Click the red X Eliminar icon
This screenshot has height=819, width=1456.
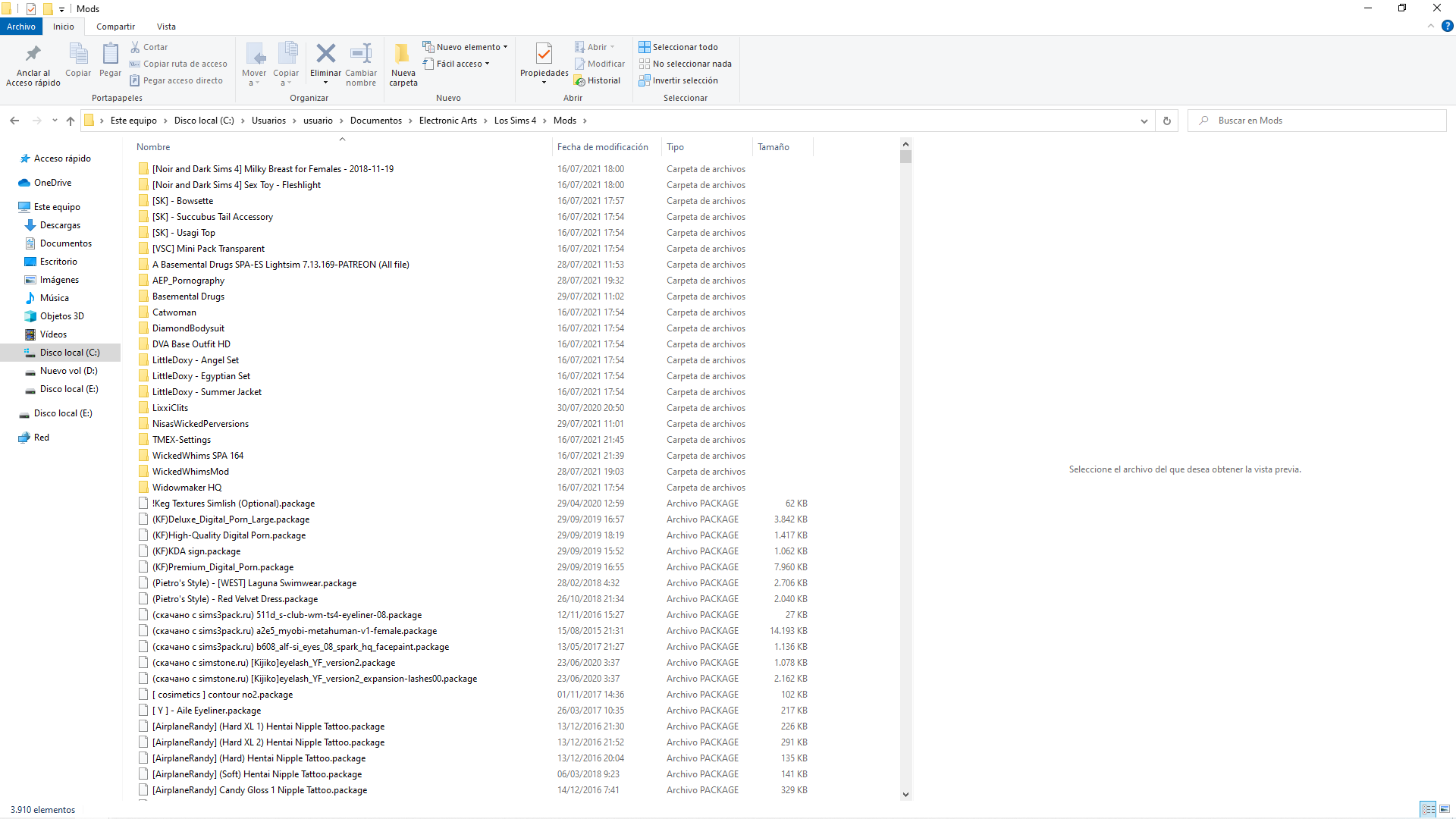tap(325, 53)
